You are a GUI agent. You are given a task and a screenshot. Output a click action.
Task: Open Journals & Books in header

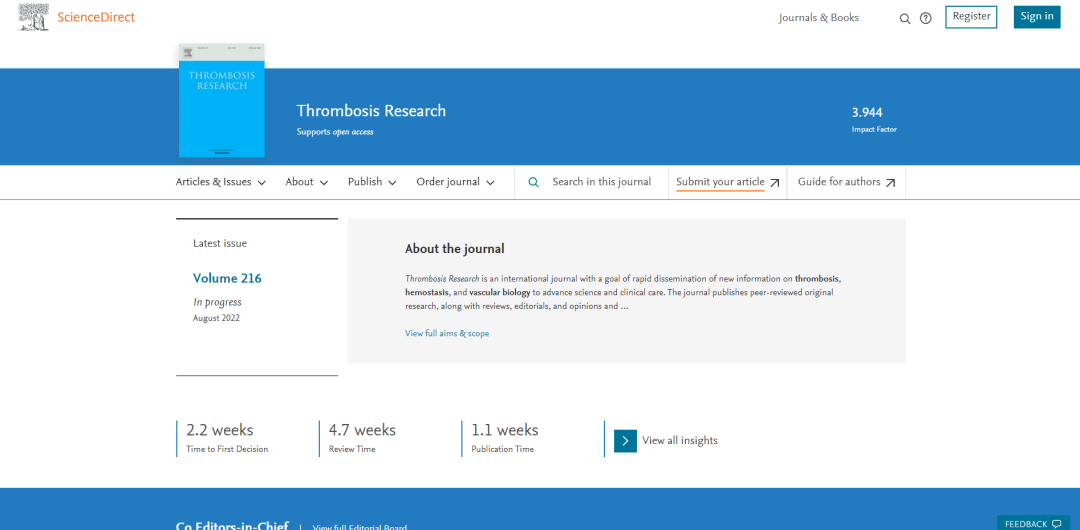click(x=818, y=18)
